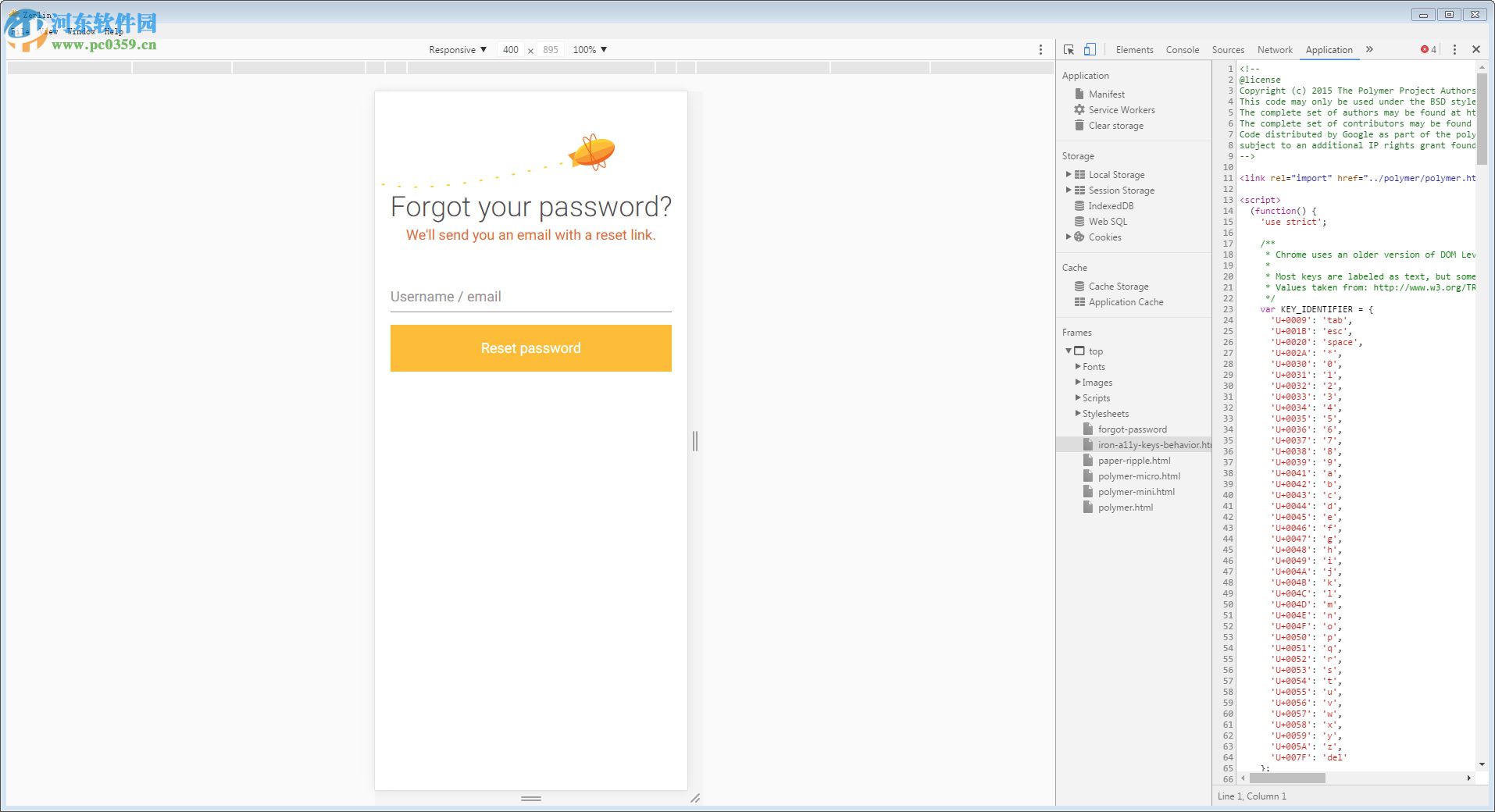1495x812 pixels.
Task: Expand the Session Storage tree node
Action: tap(1069, 190)
